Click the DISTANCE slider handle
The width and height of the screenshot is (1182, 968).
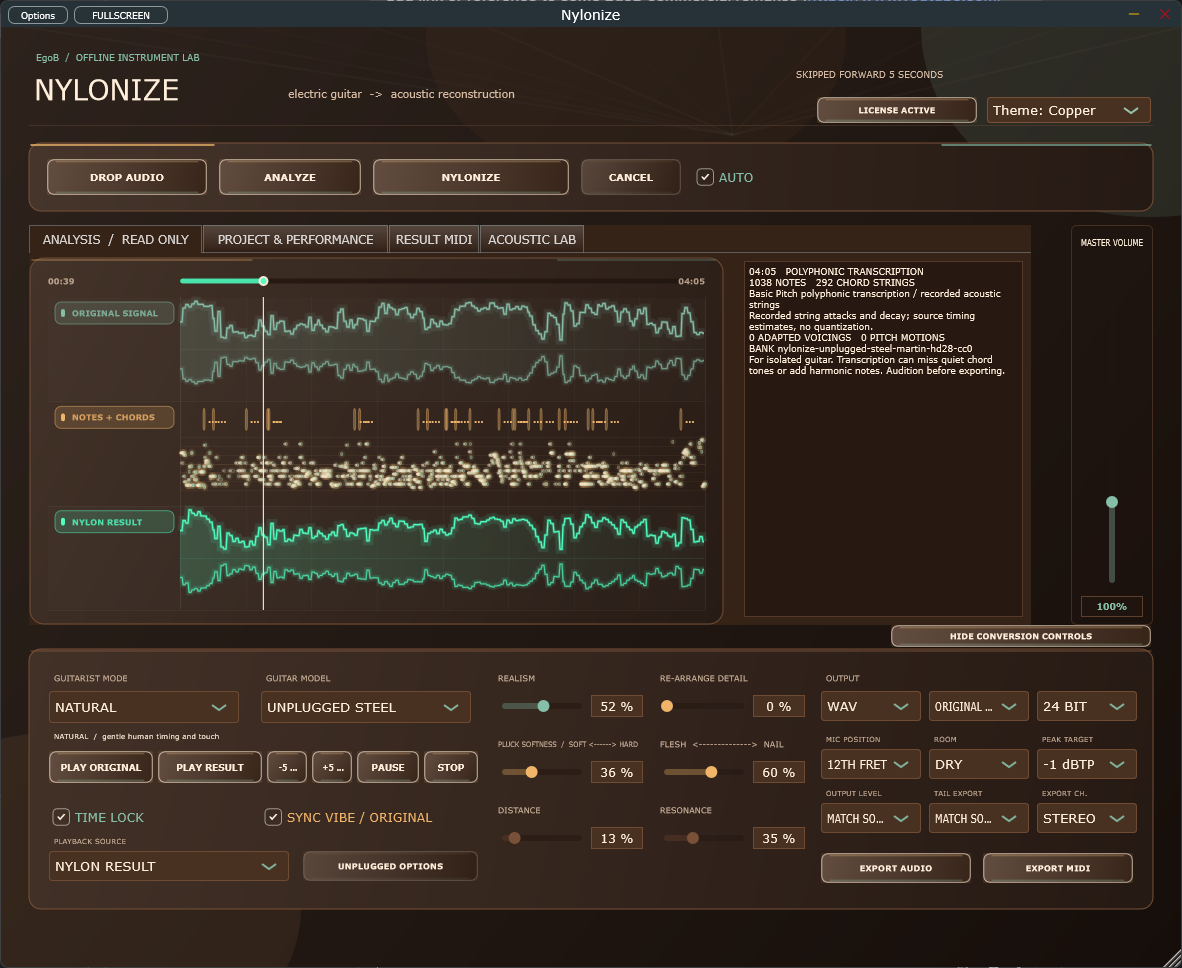[x=514, y=838]
